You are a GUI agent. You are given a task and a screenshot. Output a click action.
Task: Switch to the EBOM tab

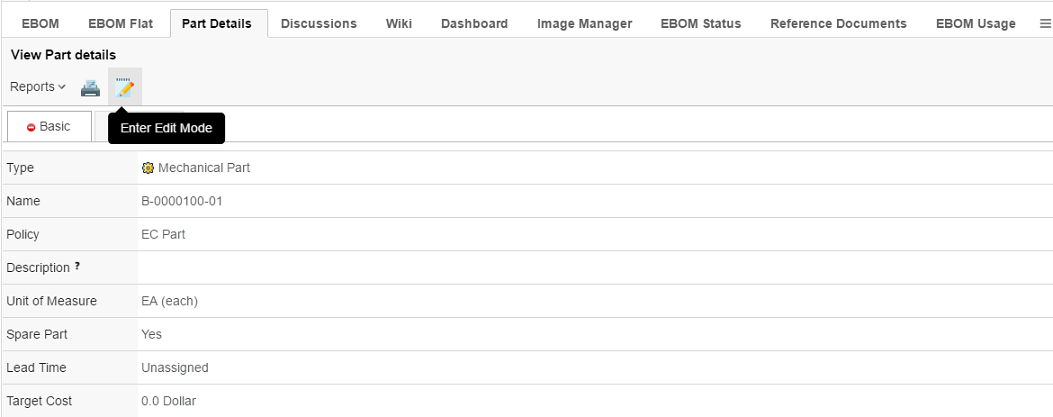click(40, 24)
